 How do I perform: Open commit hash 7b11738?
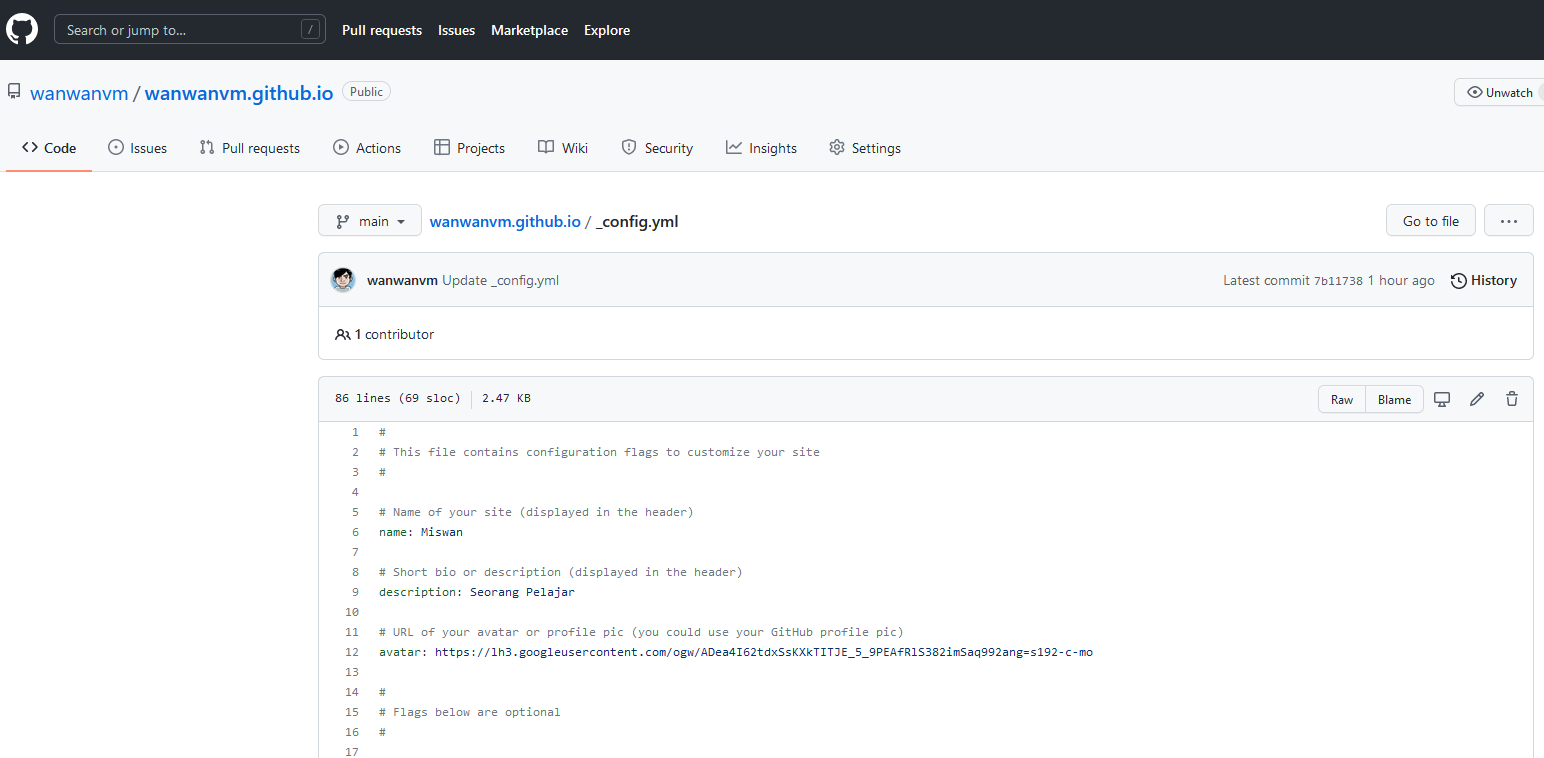click(1338, 281)
